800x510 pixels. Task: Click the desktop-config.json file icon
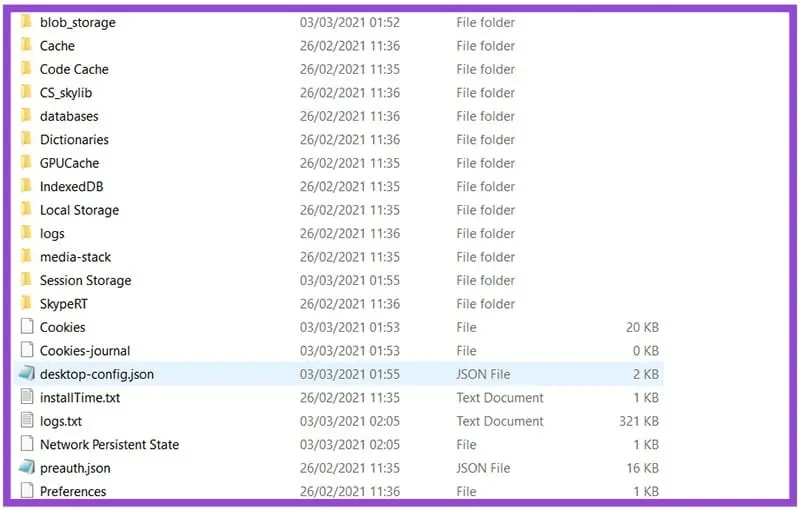27,374
